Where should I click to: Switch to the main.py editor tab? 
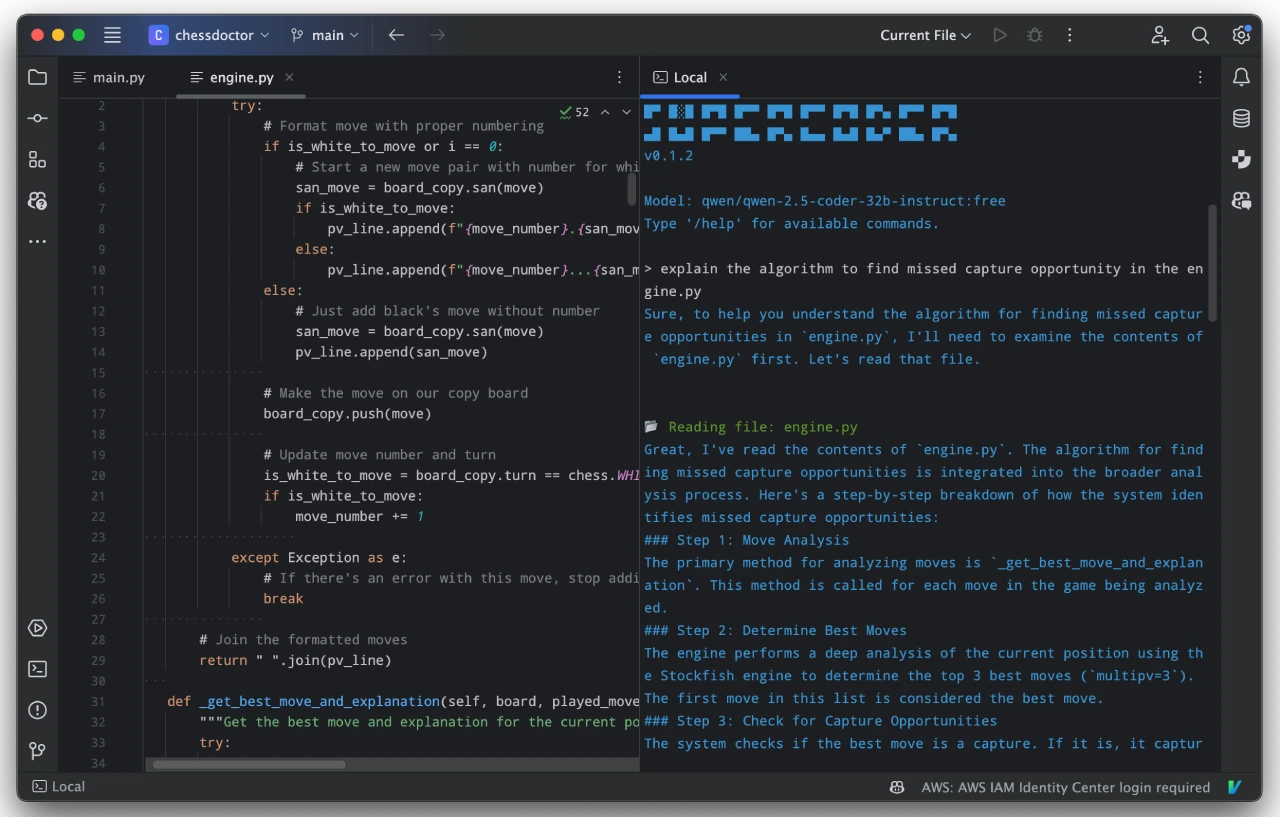109,77
